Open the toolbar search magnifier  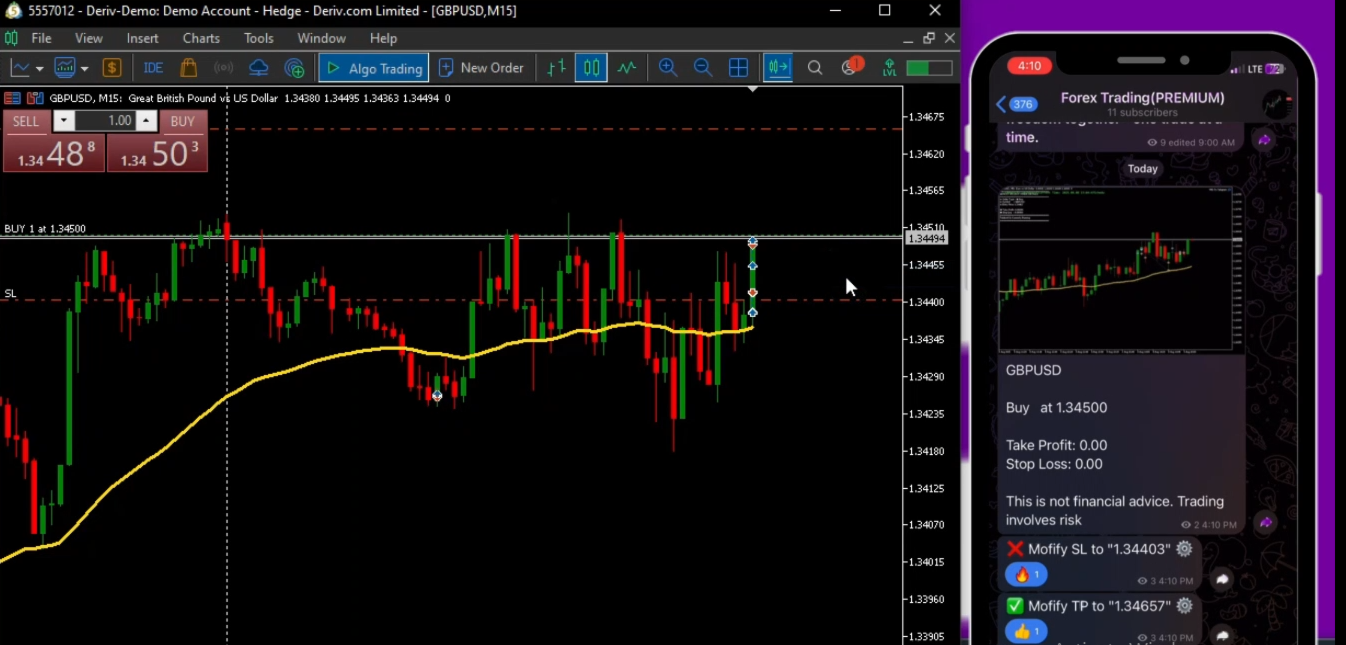[x=815, y=68]
